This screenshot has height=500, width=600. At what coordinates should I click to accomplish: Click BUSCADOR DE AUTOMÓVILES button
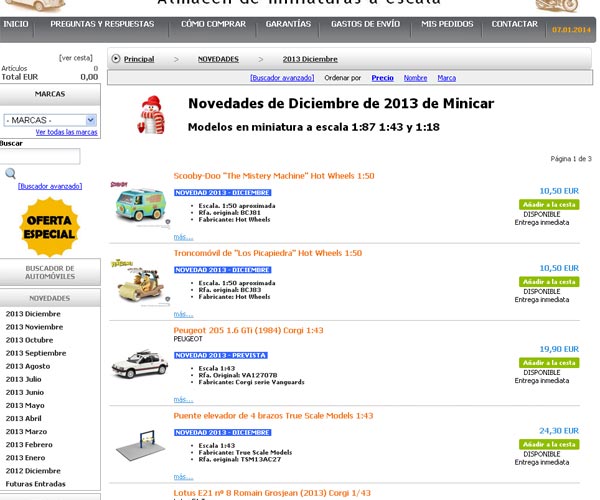(50, 272)
